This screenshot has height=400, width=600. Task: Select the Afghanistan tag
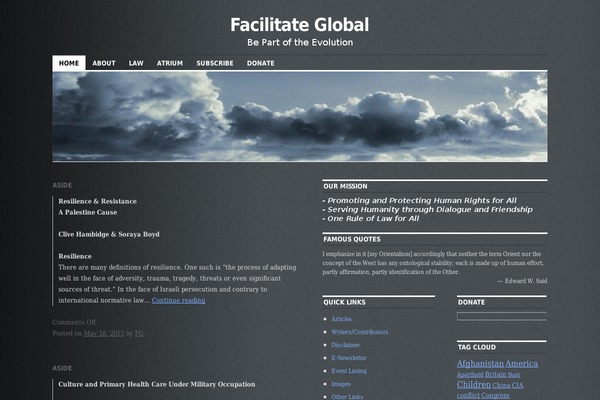pyautogui.click(x=480, y=364)
